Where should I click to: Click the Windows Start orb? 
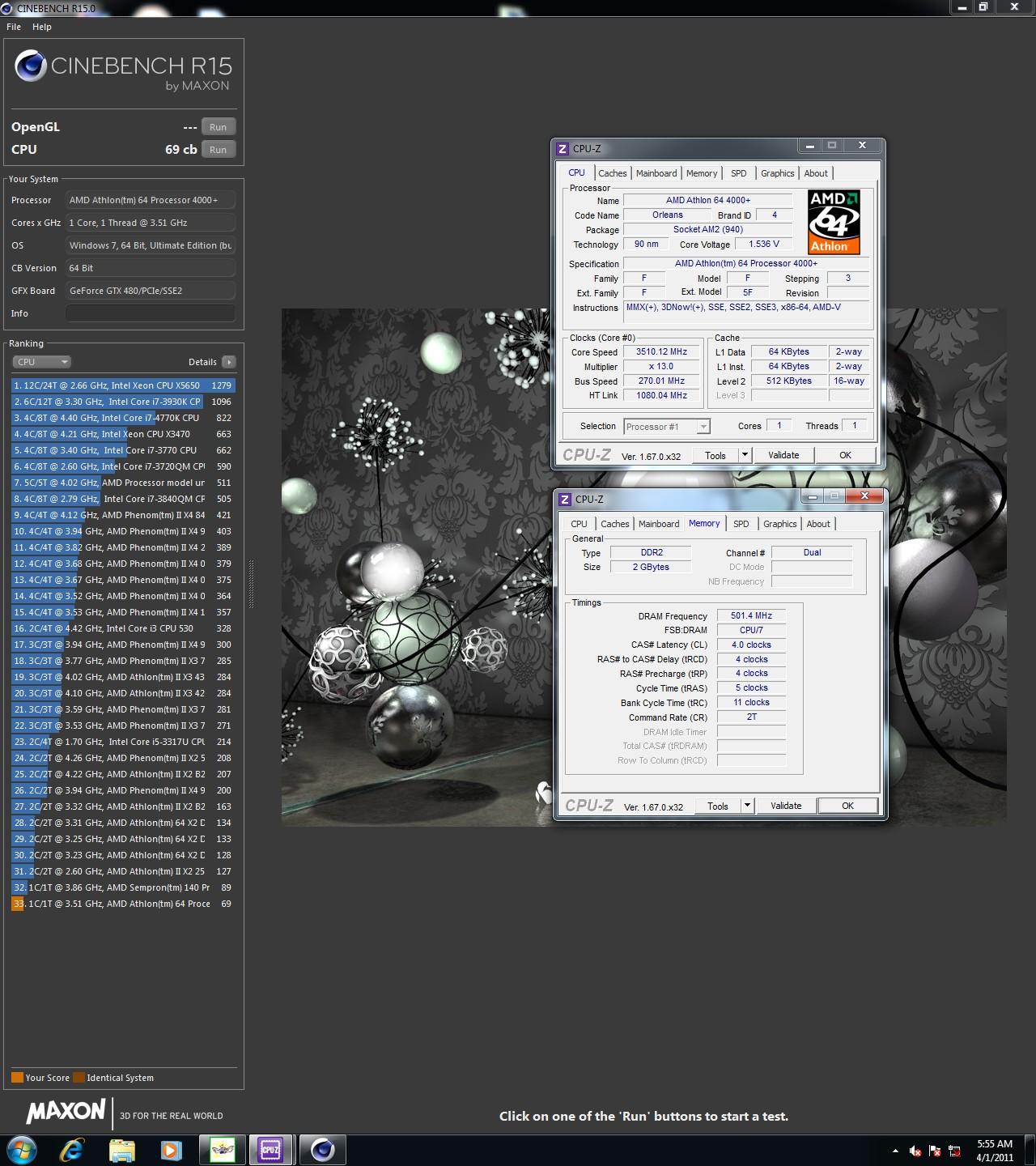point(22,1150)
